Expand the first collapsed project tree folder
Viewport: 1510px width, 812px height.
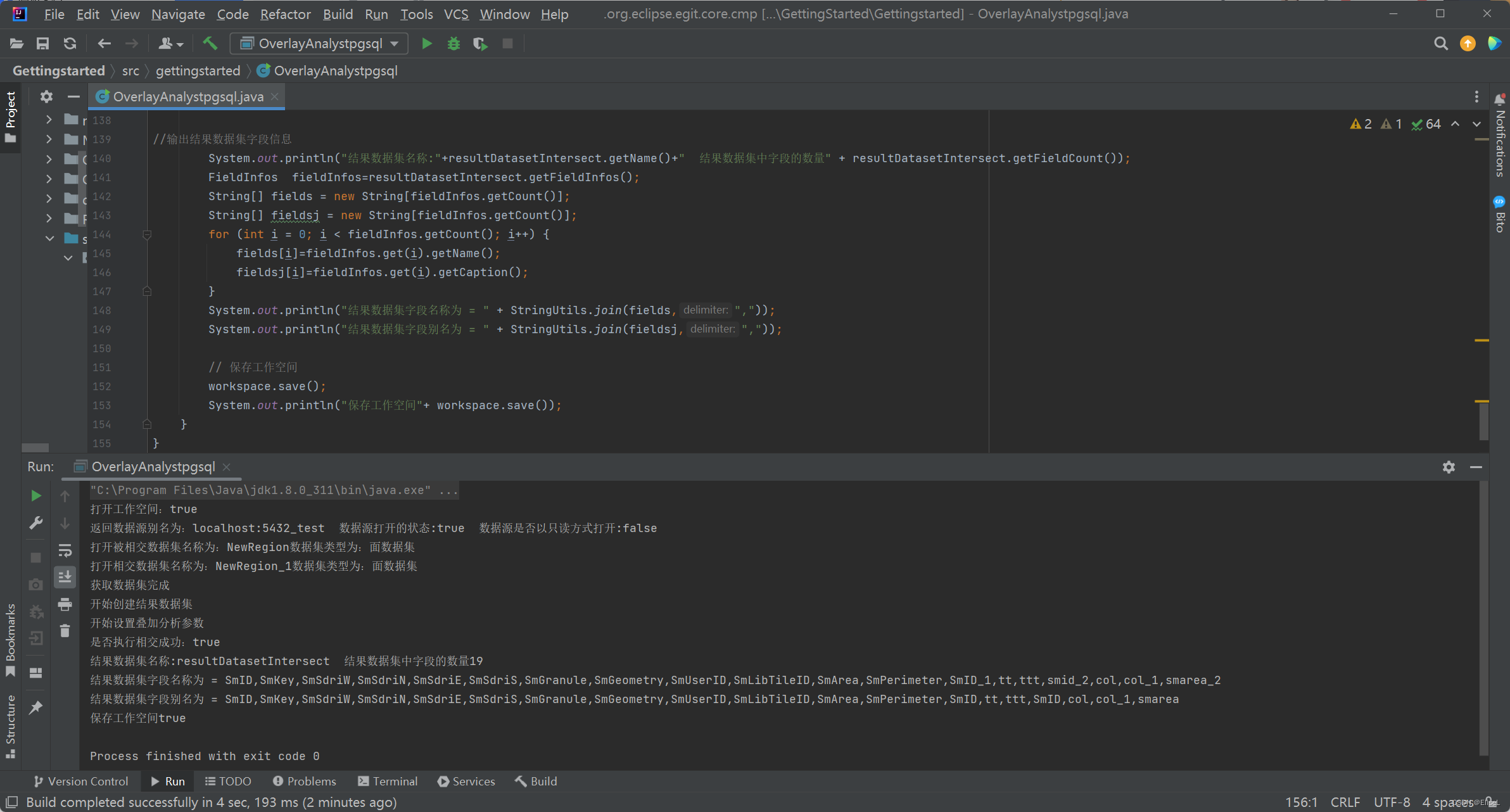[x=49, y=120]
